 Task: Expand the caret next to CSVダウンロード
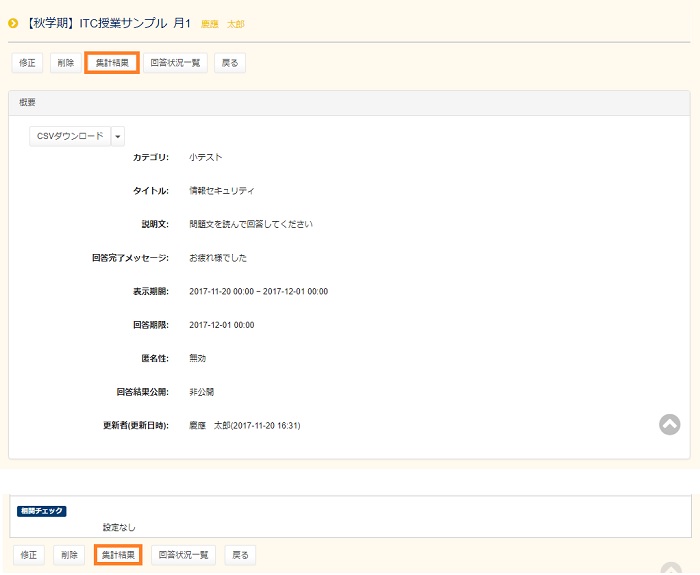coord(118,136)
